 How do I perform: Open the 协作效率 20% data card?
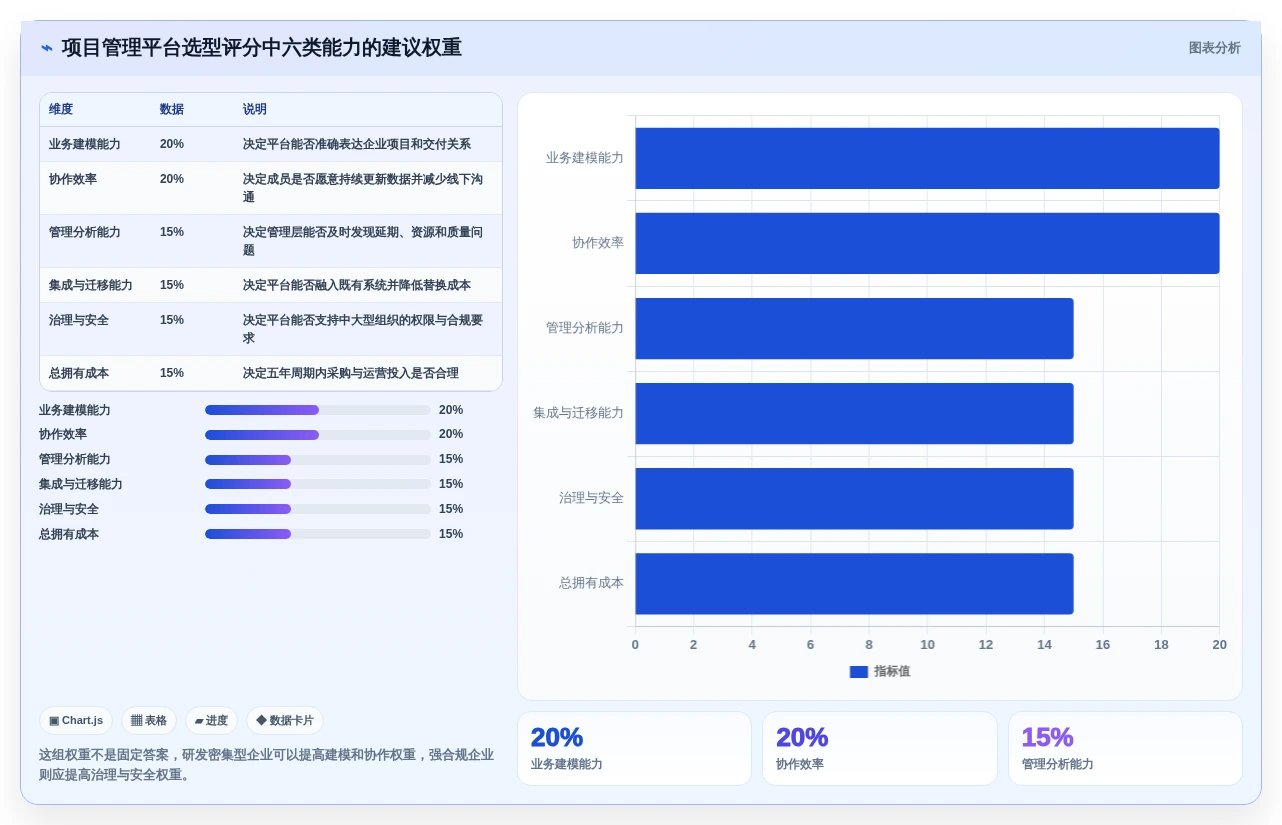pyautogui.click(x=880, y=748)
